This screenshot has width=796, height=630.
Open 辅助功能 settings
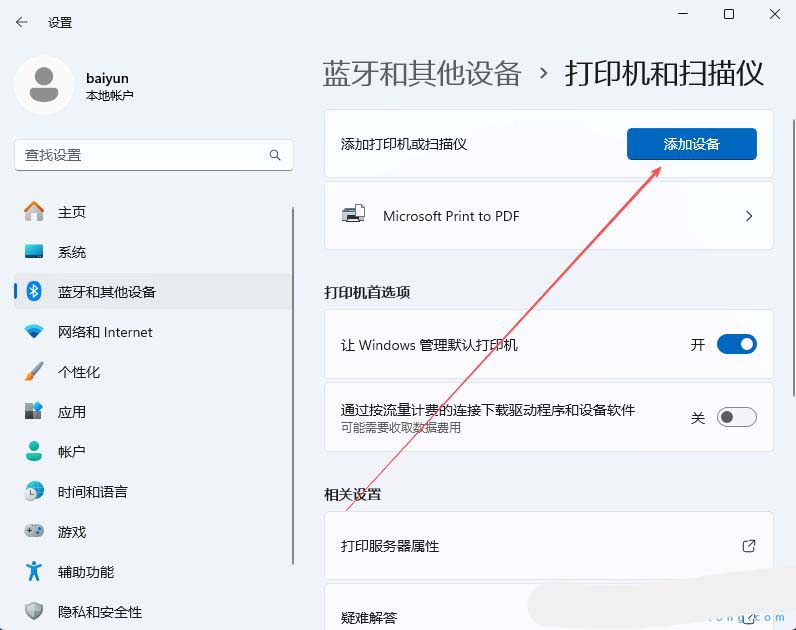click(x=152, y=572)
